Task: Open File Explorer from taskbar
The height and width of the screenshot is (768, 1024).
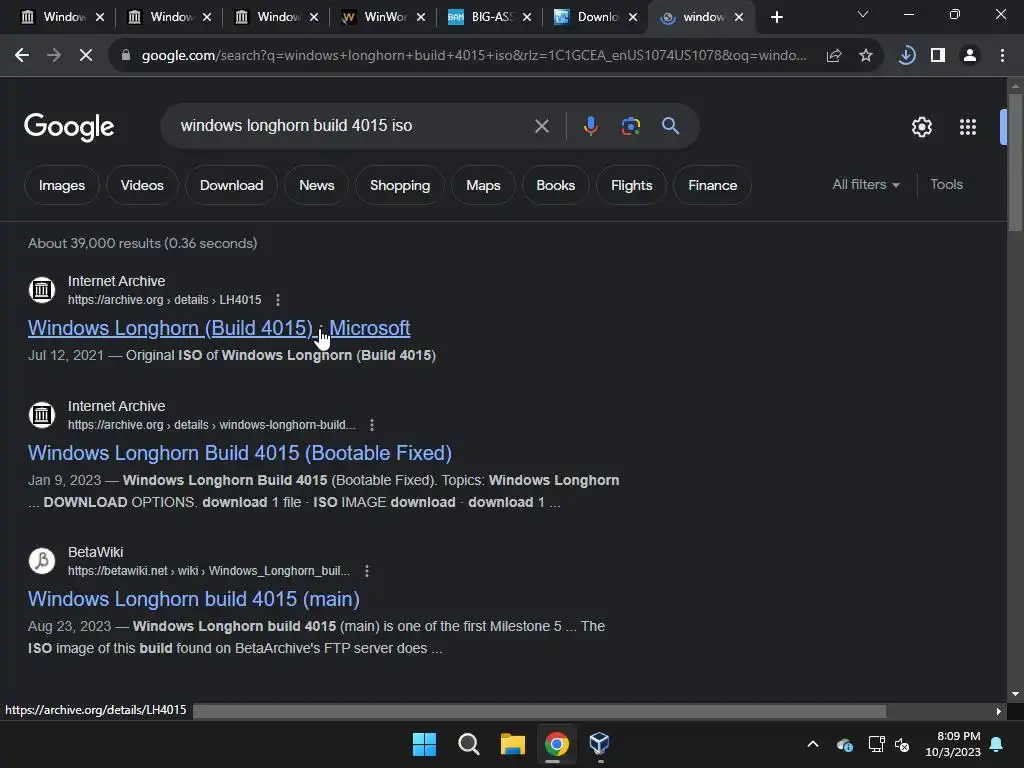Action: 513,744
